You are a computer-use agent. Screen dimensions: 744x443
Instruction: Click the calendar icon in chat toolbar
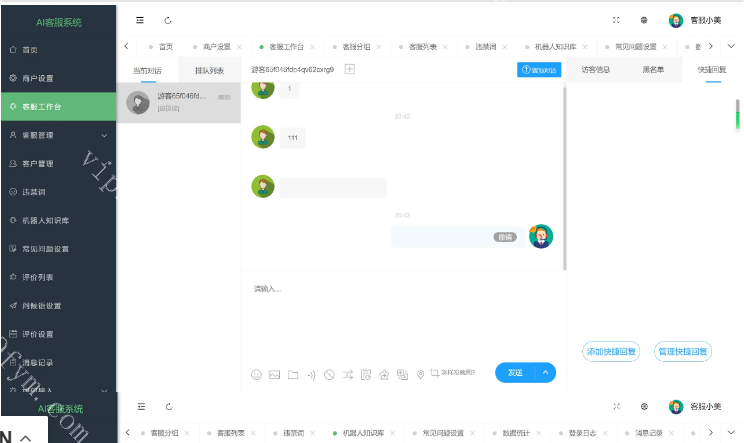click(x=366, y=375)
